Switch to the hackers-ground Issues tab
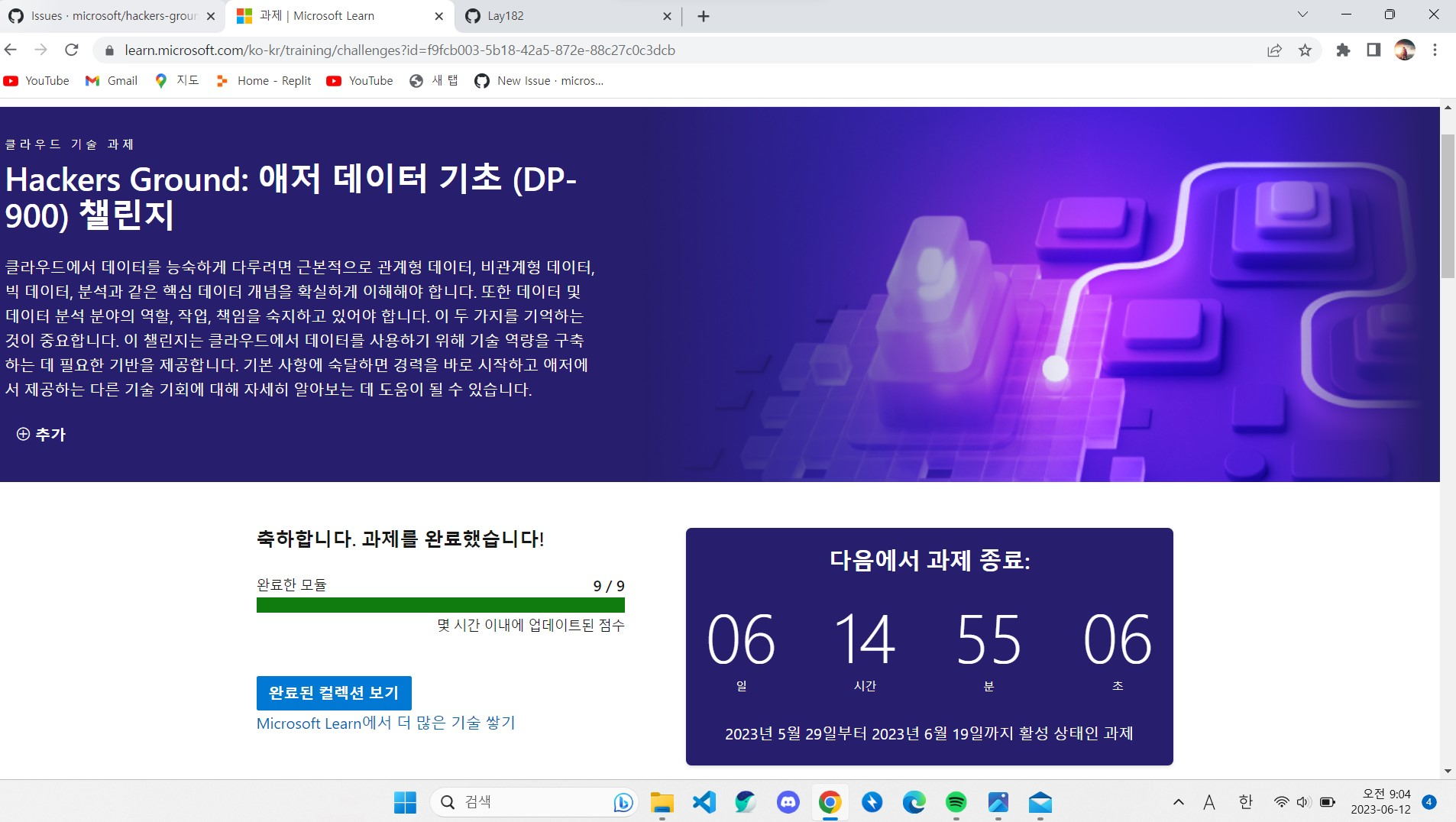Image resolution: width=1456 pixels, height=822 pixels. 107,15
